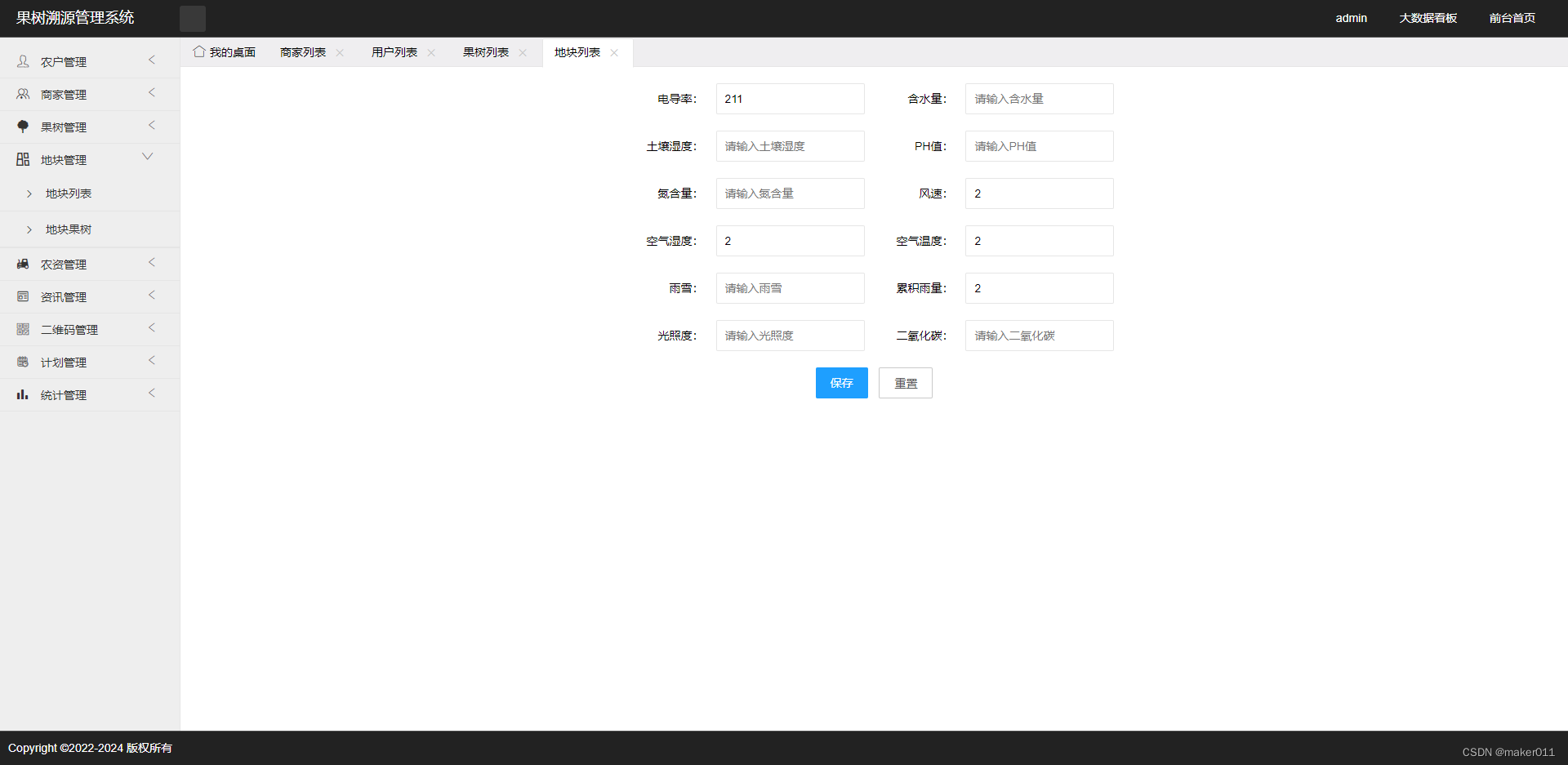Click the 果树溯源管理系统 title
Screen dimensions: 1568x765
(x=75, y=18)
